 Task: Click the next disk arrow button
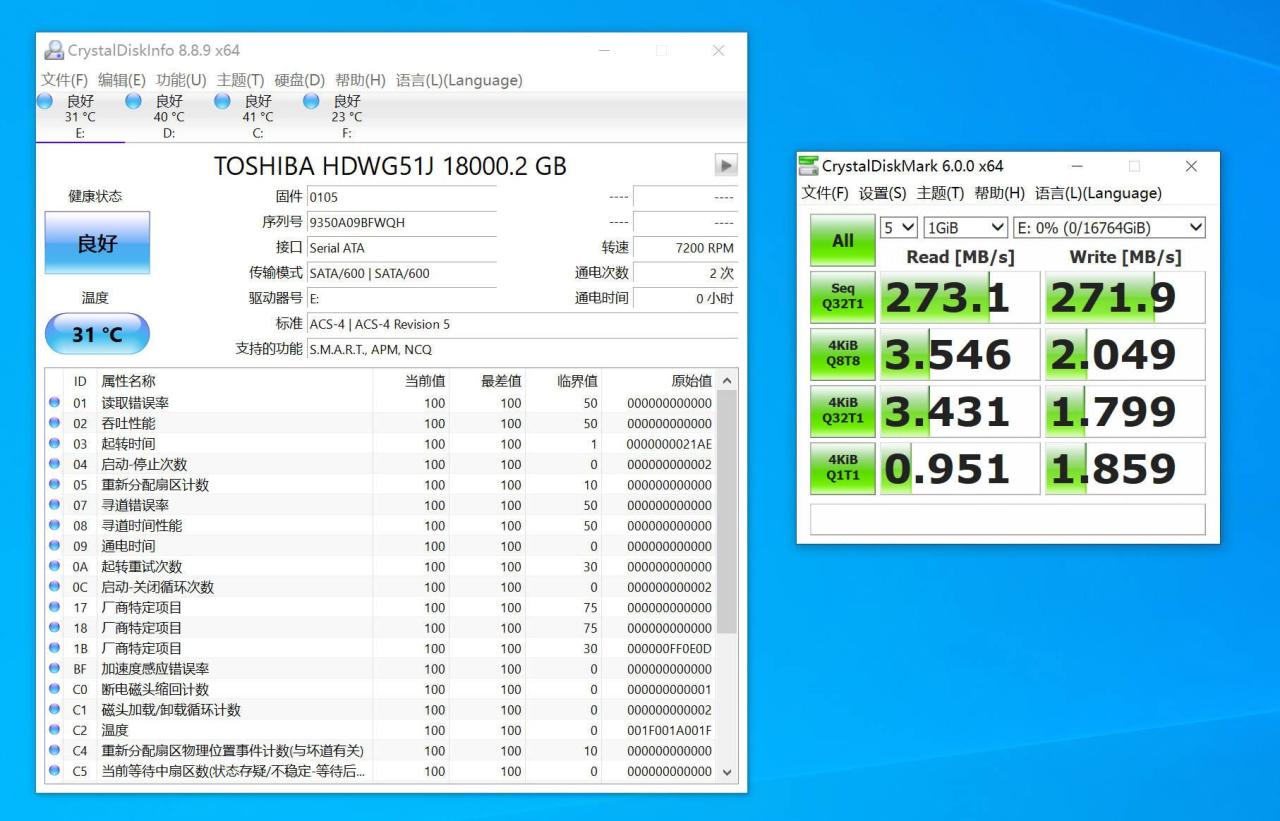click(727, 165)
